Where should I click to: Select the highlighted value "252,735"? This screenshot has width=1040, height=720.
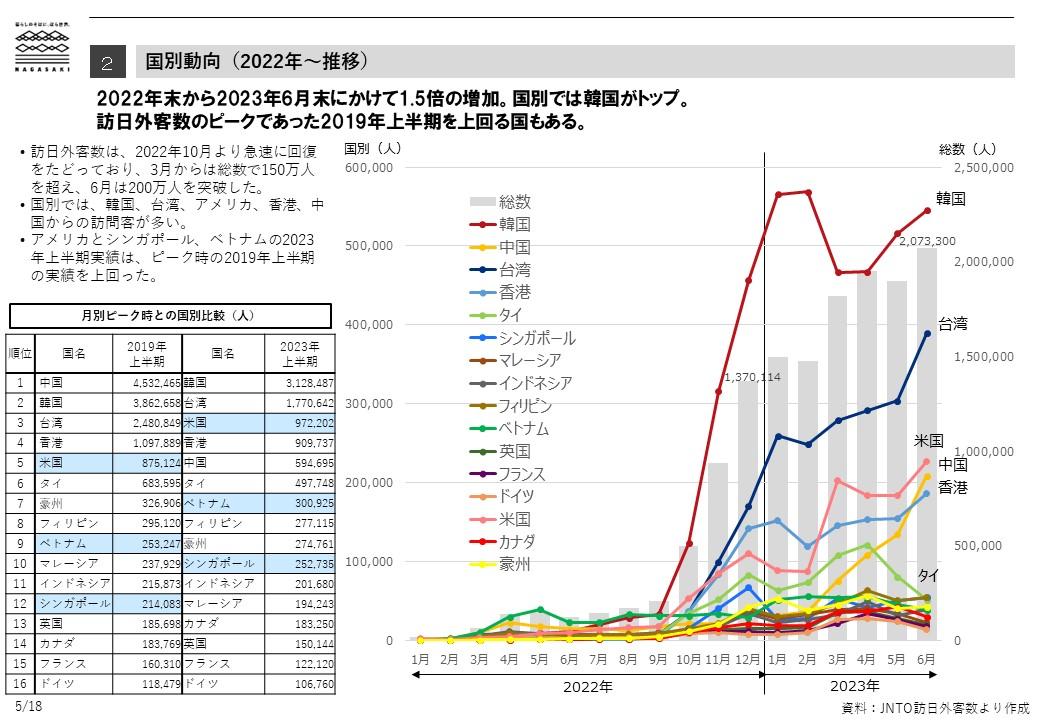(x=314, y=564)
